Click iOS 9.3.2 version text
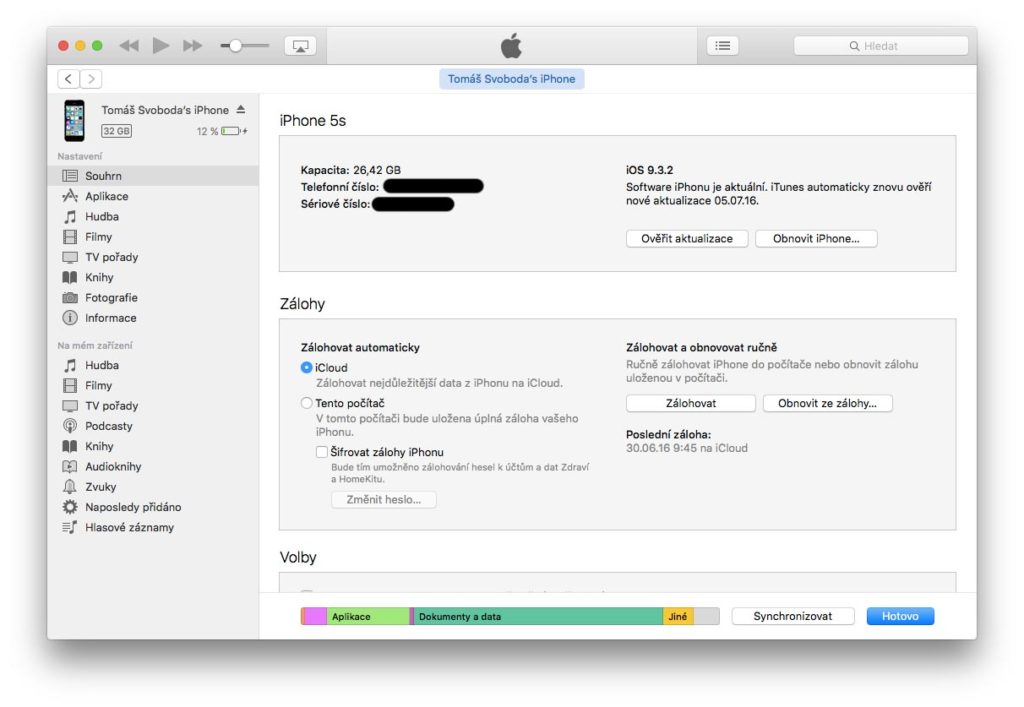The image size is (1024, 707). click(649, 170)
